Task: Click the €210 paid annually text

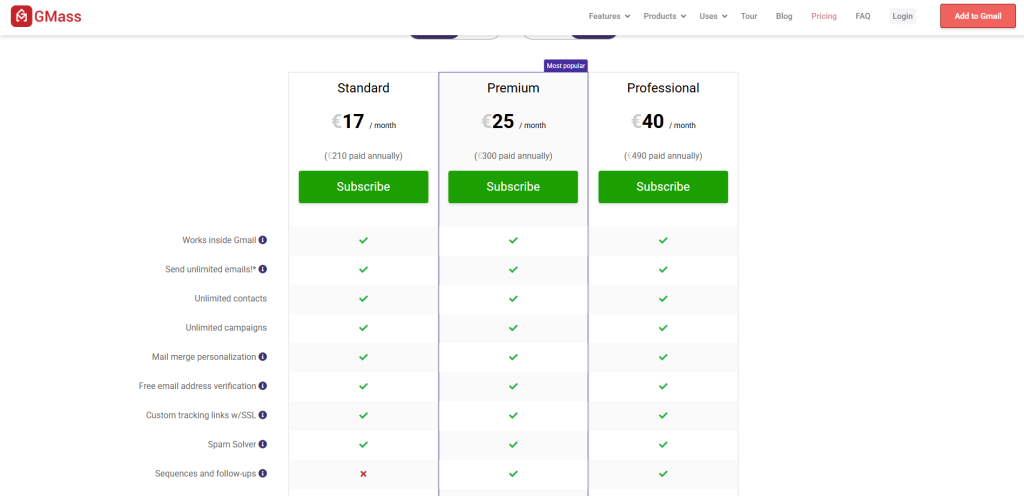Action: [363, 156]
